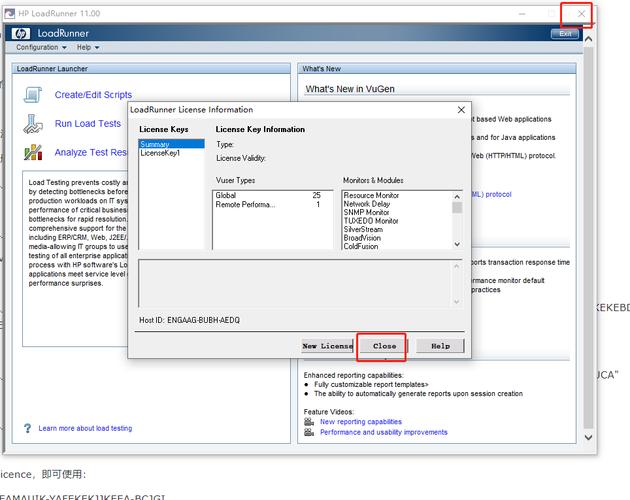Select LicenseKey1 in License Keys list
Image resolution: width=630 pixels, height=500 pixels.
160,153
